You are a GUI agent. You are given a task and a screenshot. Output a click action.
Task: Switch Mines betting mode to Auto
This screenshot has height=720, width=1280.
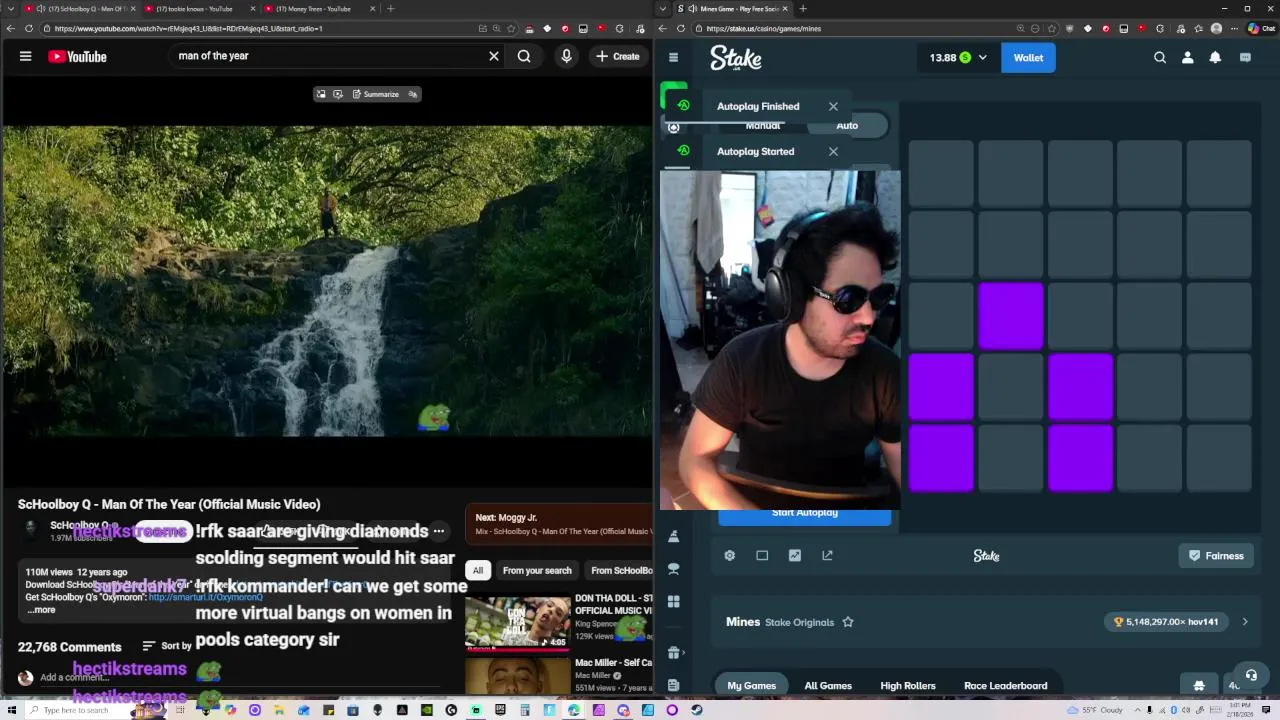[x=847, y=125]
